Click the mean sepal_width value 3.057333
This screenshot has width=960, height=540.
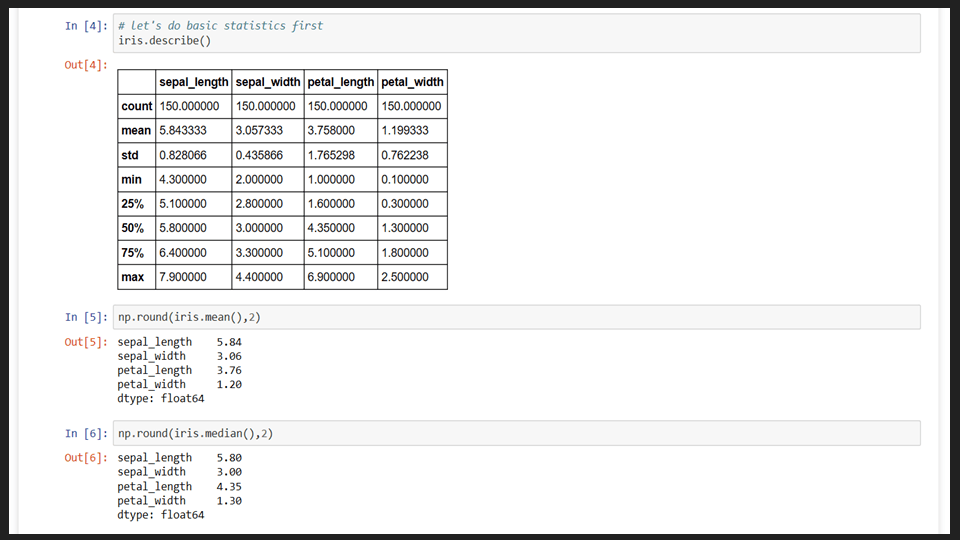(x=260, y=130)
